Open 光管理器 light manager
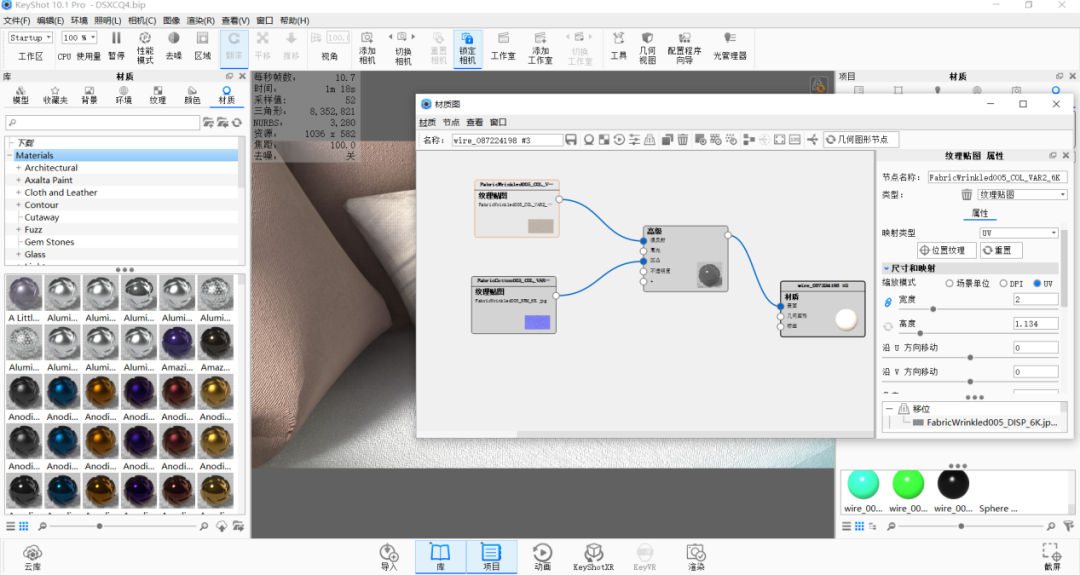The image size is (1080, 575). [x=729, y=46]
